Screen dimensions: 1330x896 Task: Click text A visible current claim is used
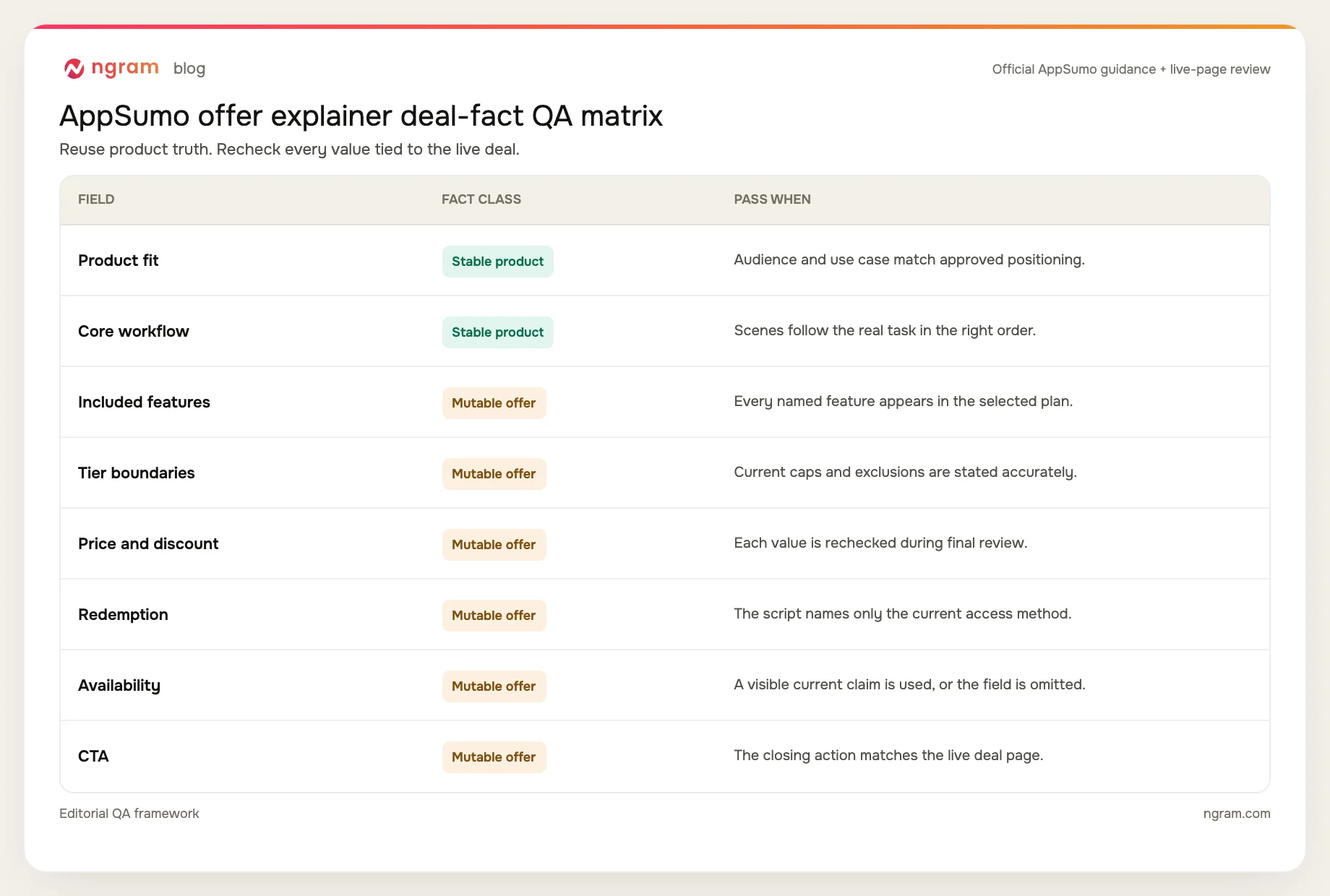[x=909, y=685]
